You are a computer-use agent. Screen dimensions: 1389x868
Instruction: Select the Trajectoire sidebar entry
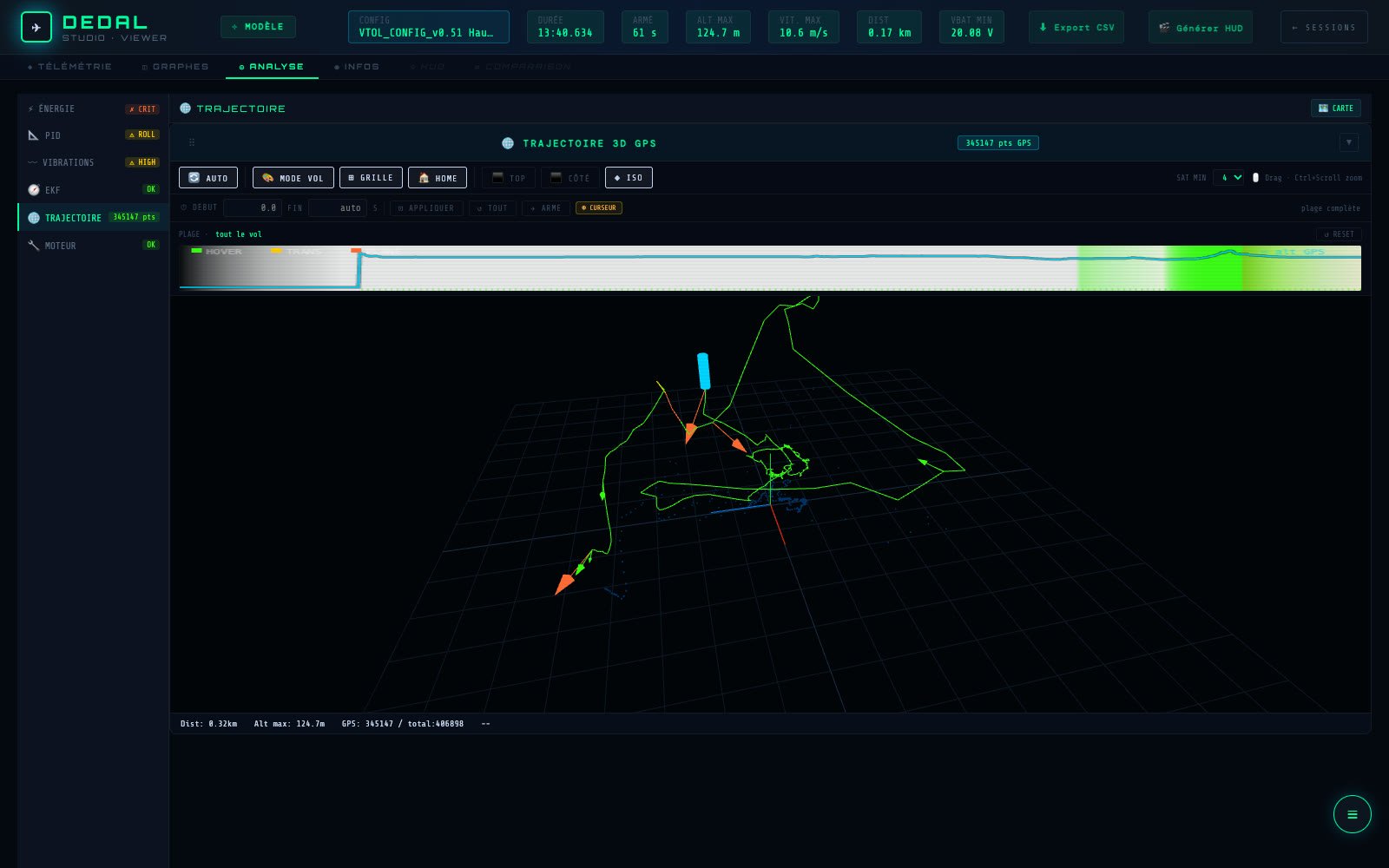[93, 217]
